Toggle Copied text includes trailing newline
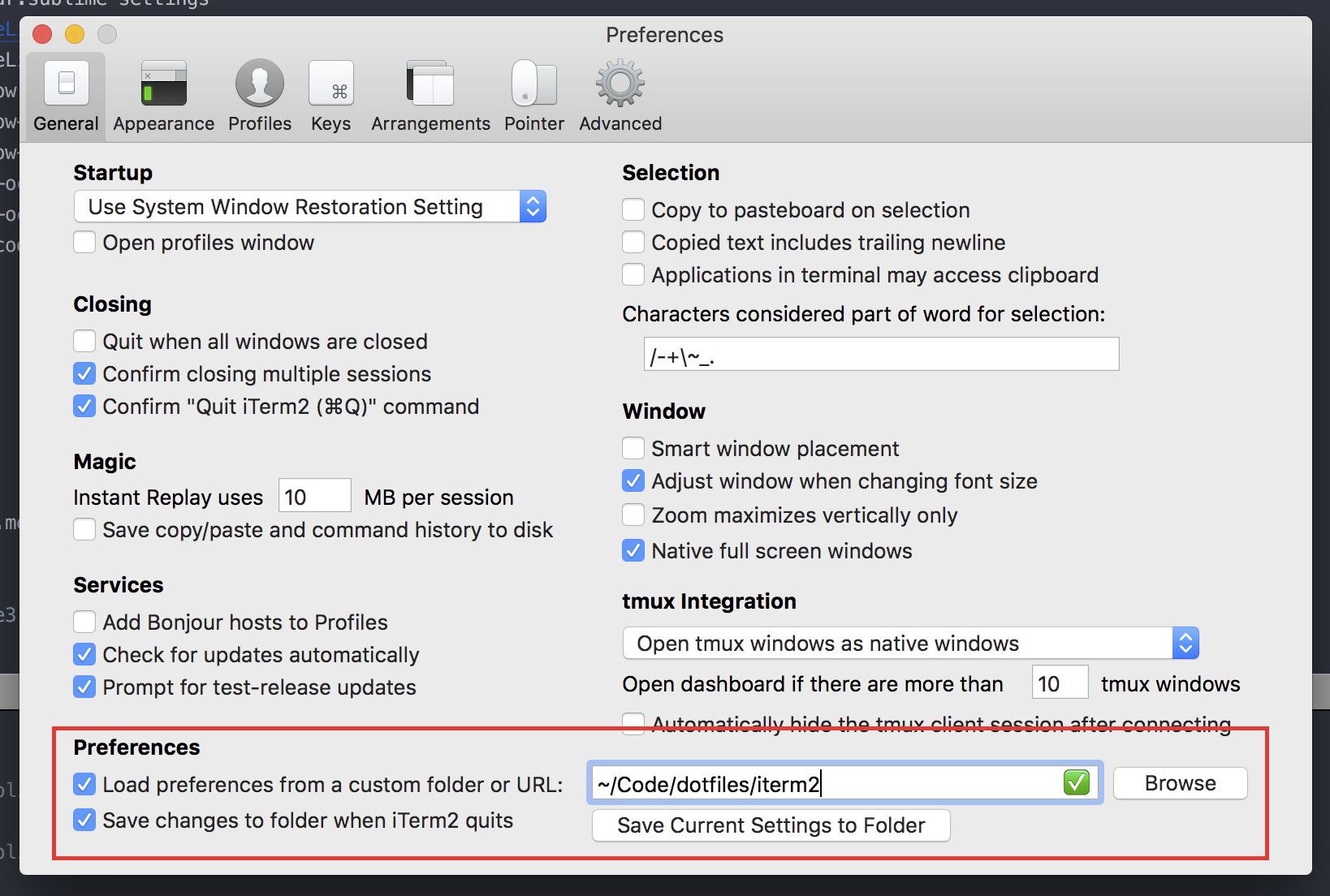Viewport: 1330px width, 896px height. click(633, 243)
